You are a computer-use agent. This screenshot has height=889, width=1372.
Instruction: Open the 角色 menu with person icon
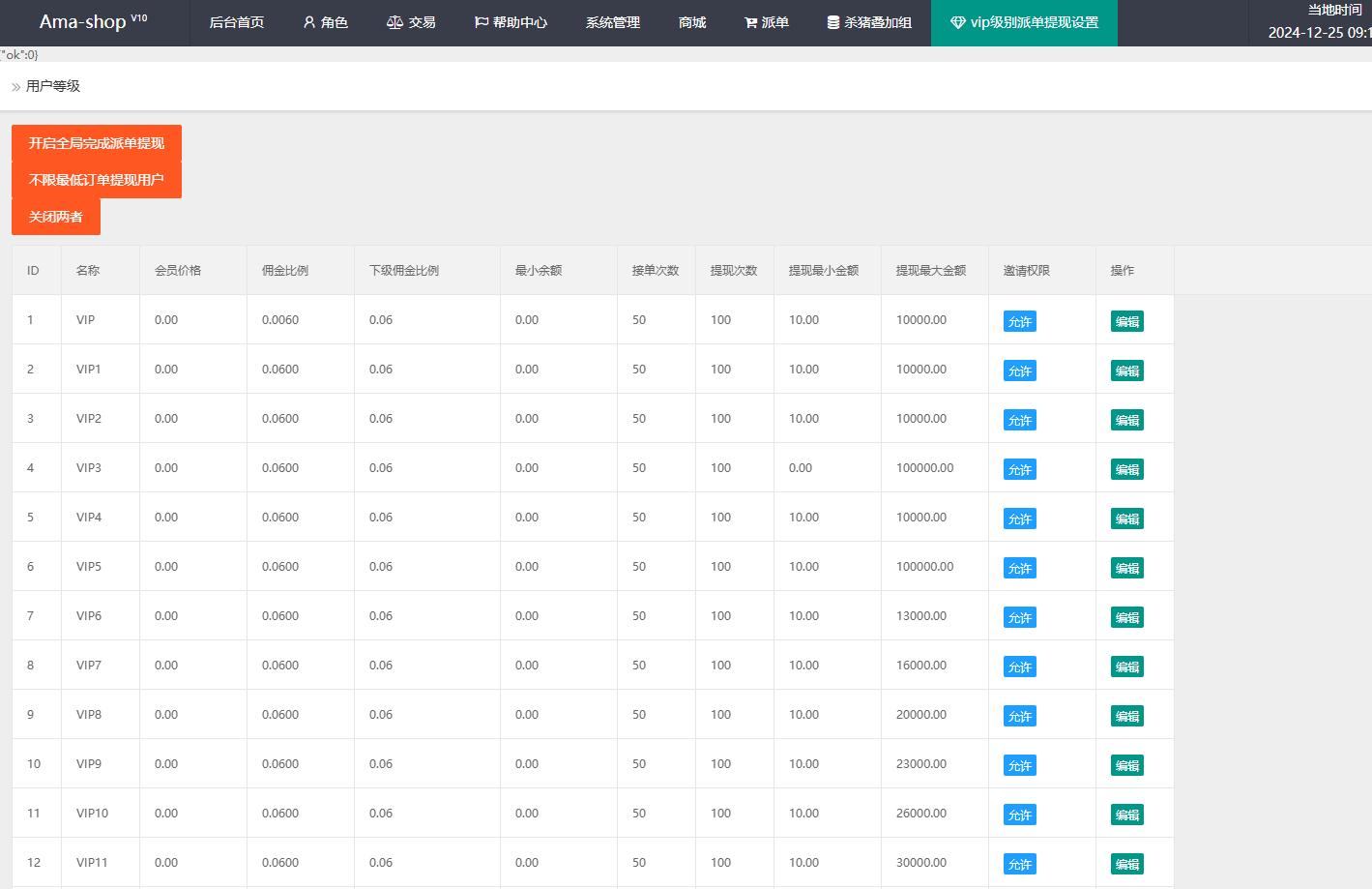(325, 22)
